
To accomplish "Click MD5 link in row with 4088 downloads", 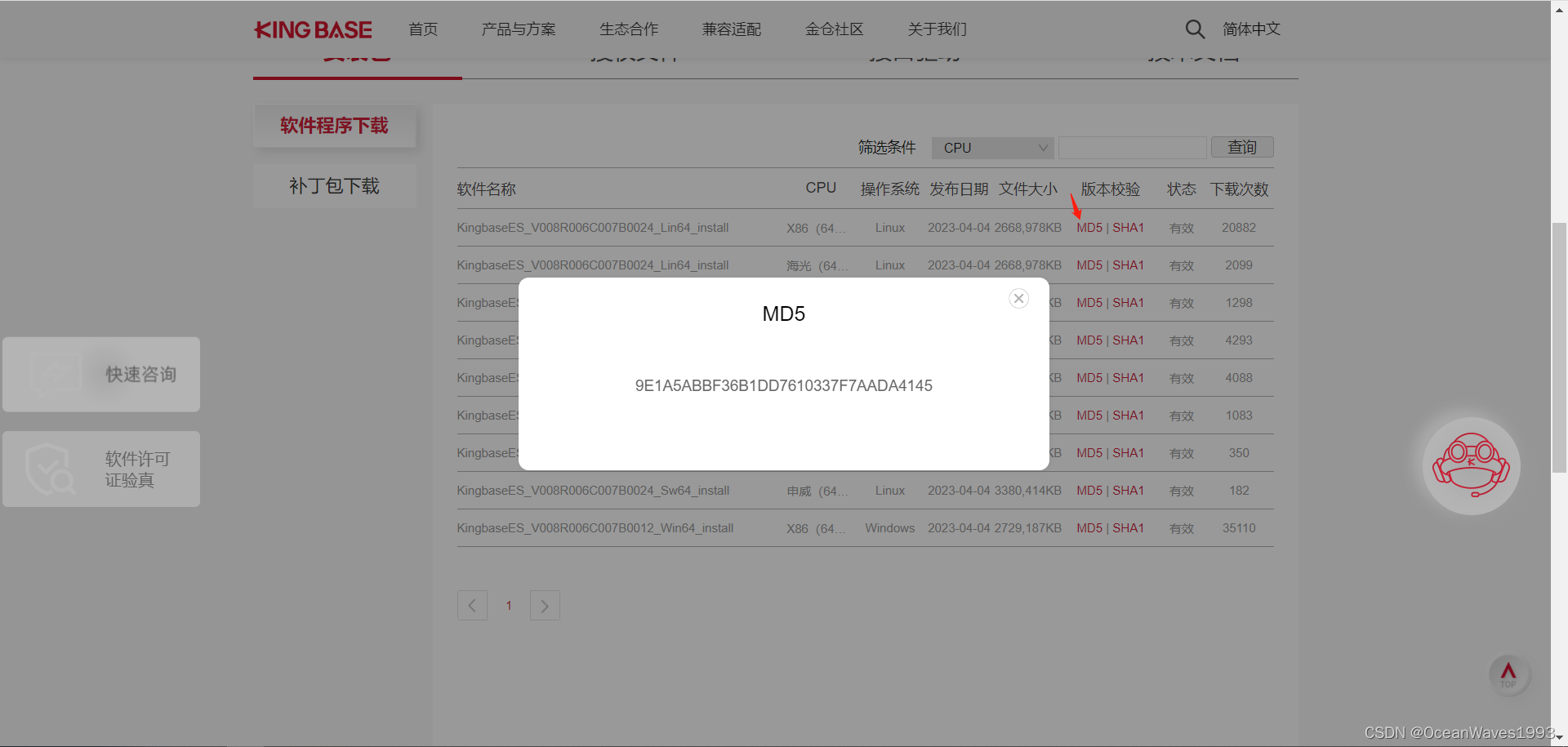I will pyautogui.click(x=1089, y=378).
